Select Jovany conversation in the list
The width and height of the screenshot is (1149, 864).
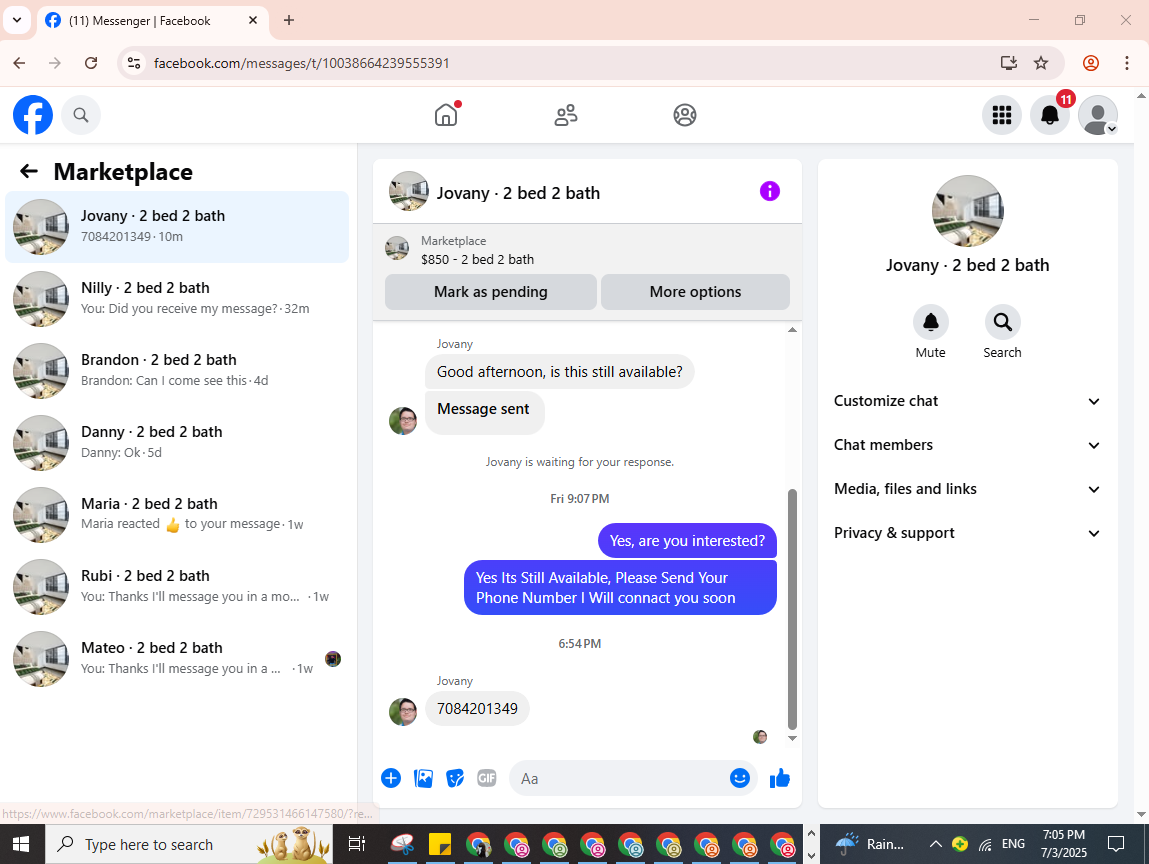[177, 226]
